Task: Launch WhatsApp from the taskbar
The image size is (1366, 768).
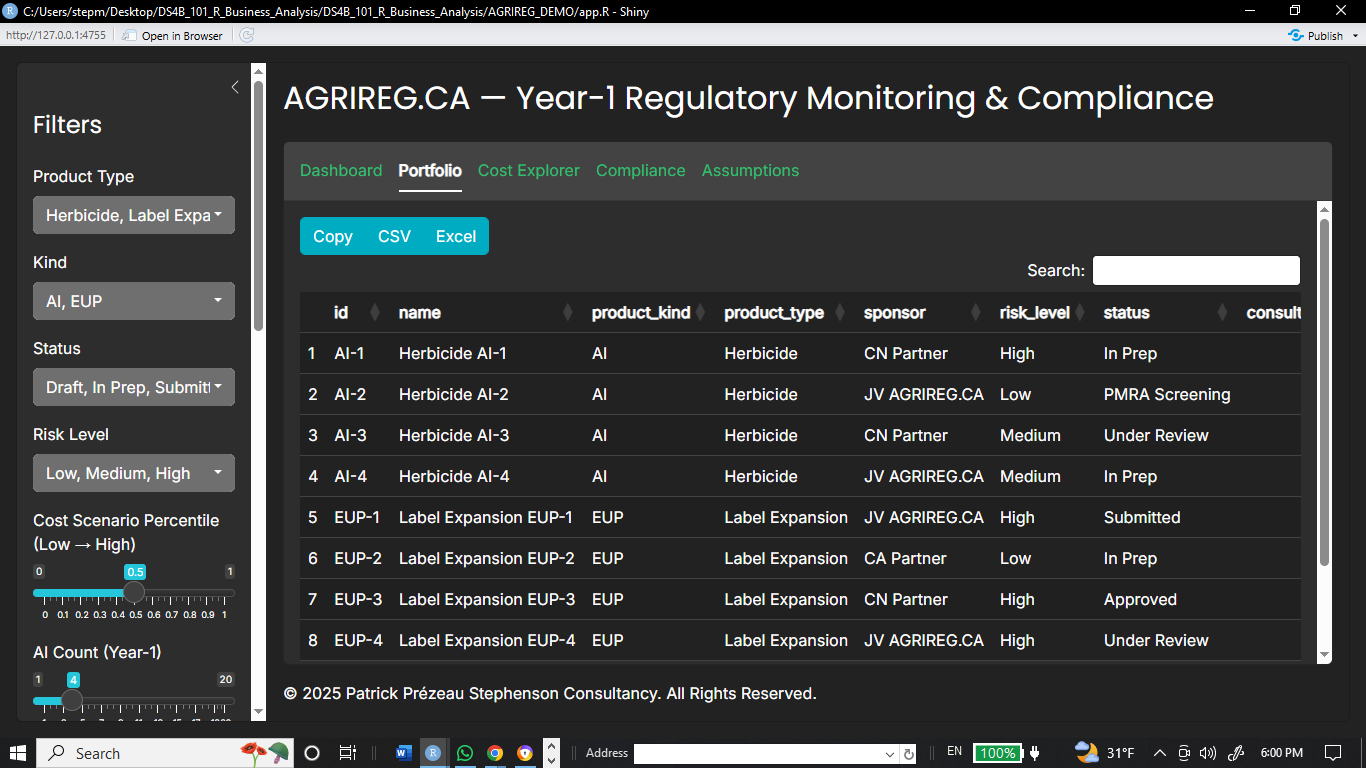Action: coord(464,753)
